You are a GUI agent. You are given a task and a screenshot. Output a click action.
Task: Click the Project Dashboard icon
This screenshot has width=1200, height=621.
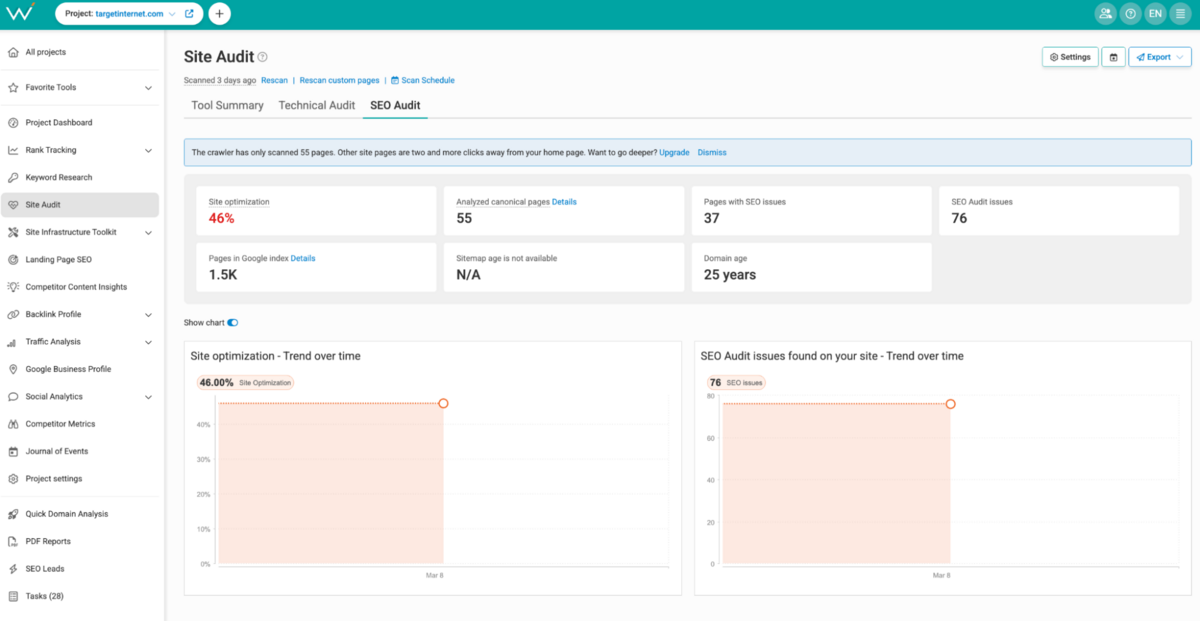pyautogui.click(x=14, y=123)
